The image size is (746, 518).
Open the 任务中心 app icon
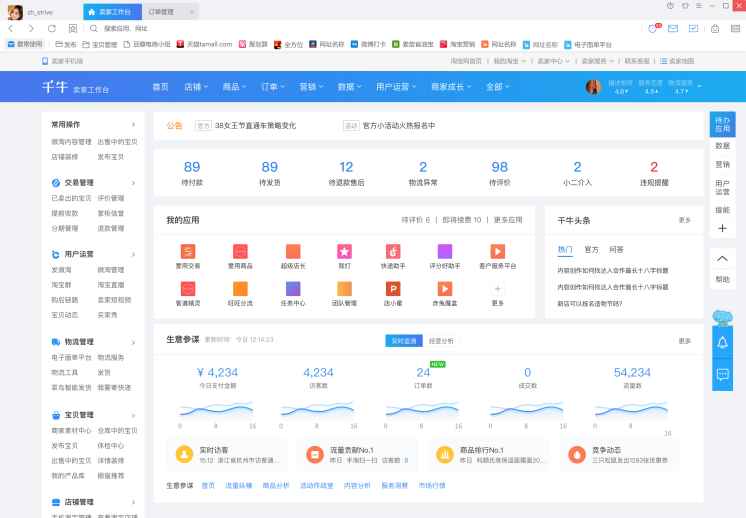[293, 289]
